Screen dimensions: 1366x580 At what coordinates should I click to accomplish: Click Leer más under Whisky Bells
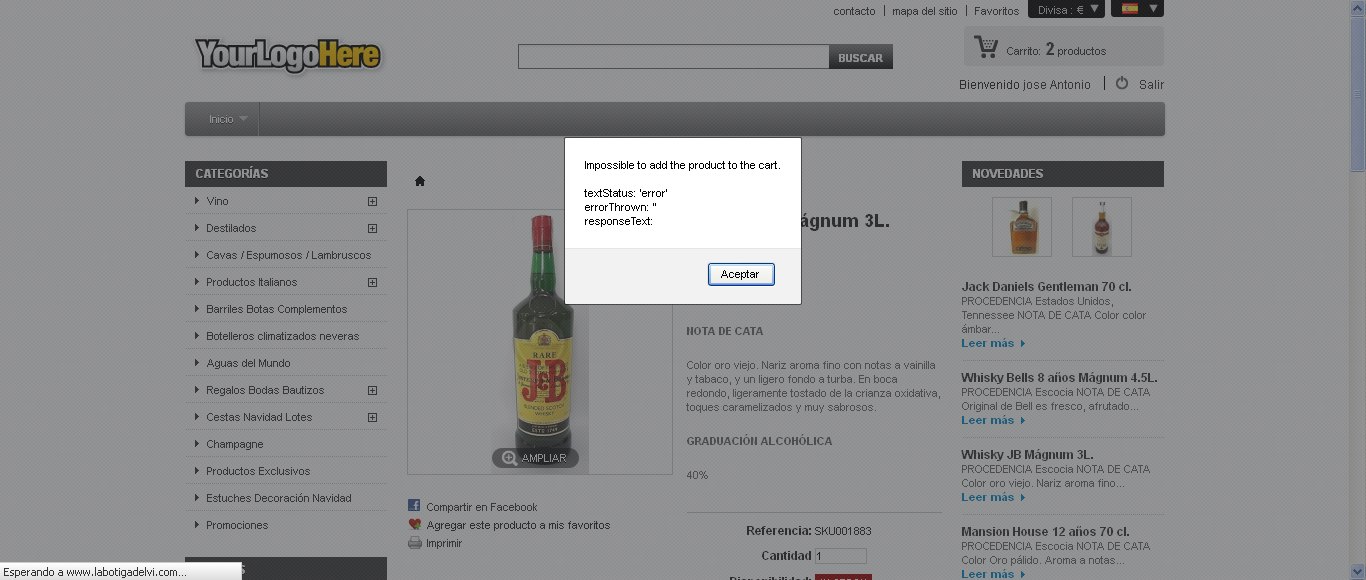pos(993,420)
